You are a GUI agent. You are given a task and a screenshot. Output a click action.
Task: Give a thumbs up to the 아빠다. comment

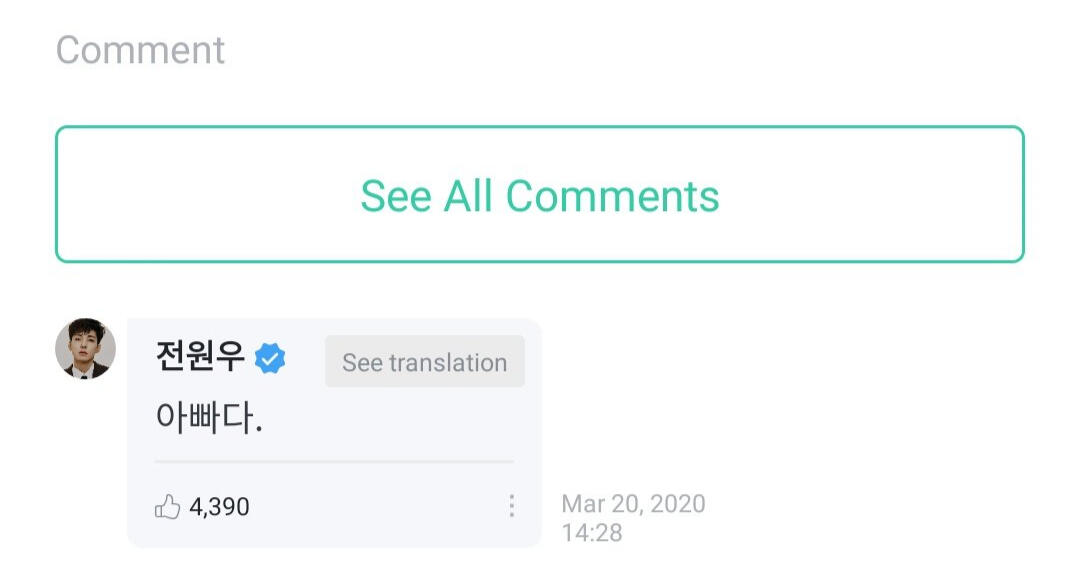[168, 507]
